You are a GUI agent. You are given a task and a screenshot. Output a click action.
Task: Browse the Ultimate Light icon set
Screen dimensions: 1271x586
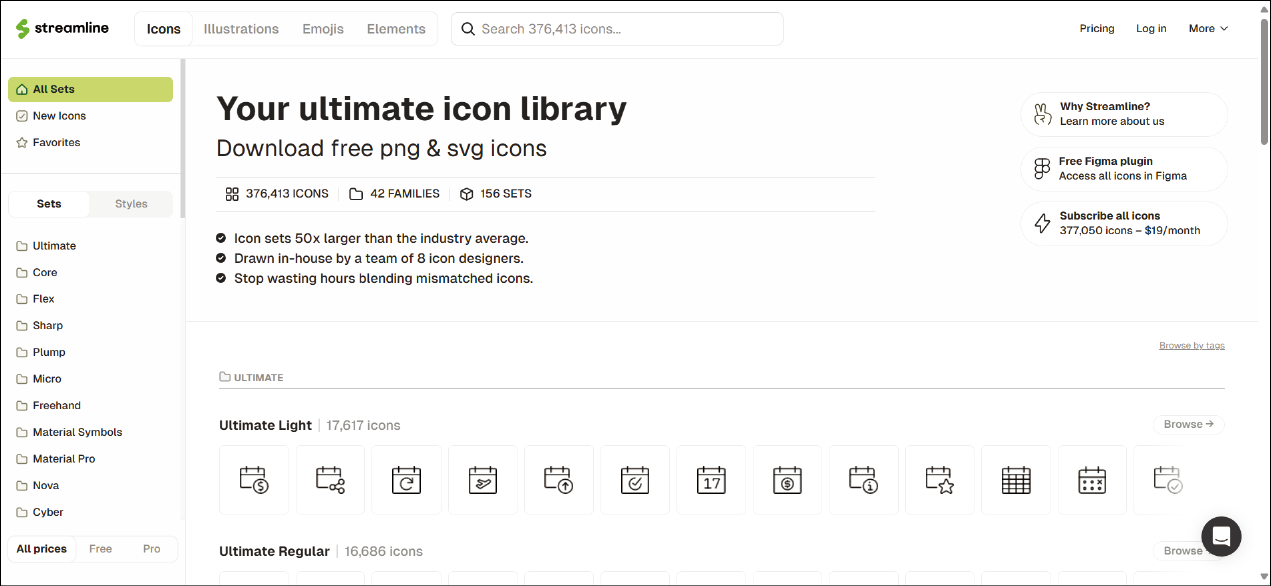[1188, 424]
